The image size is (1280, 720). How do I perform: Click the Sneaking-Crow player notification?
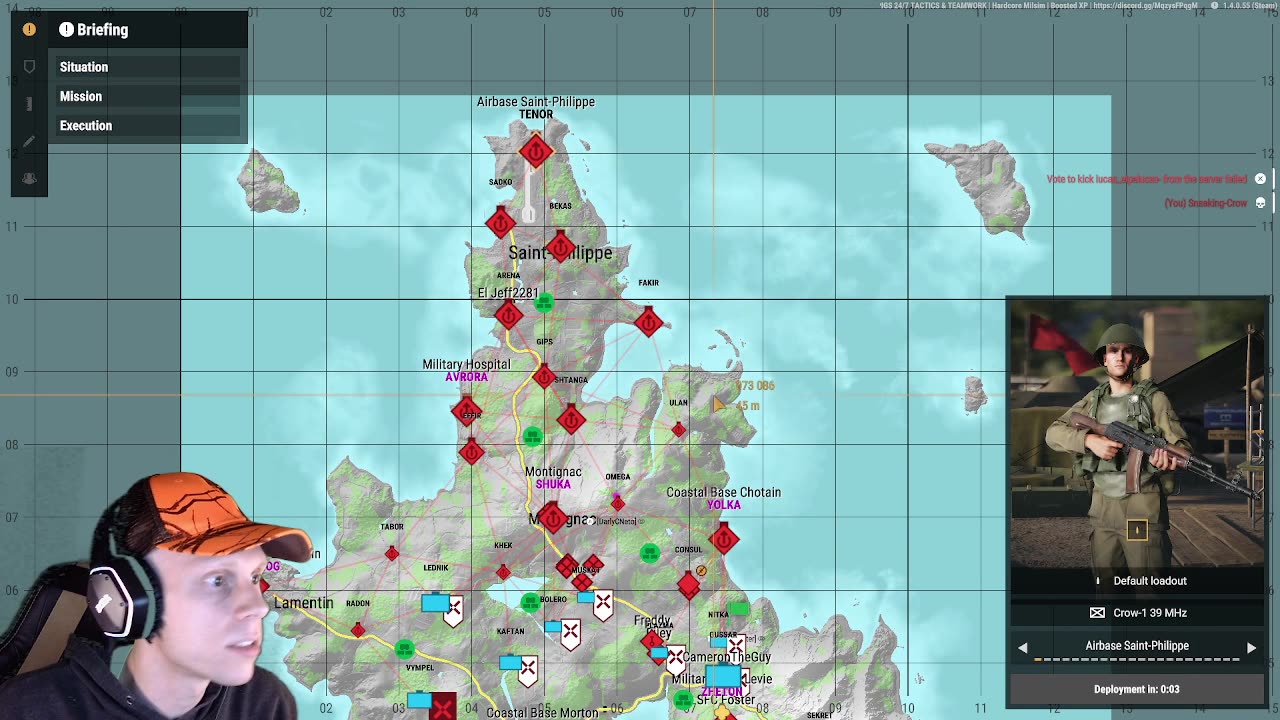pos(1206,203)
